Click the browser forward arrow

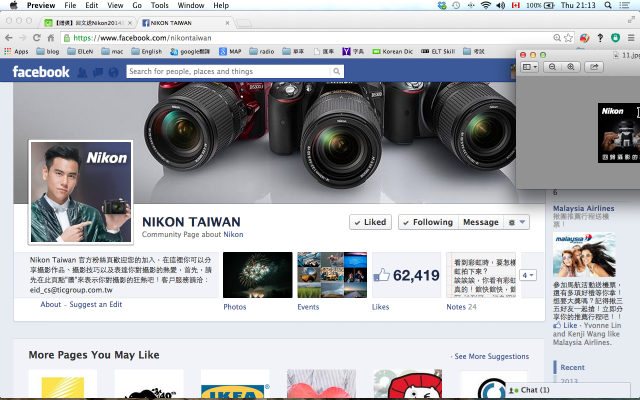[22, 38]
